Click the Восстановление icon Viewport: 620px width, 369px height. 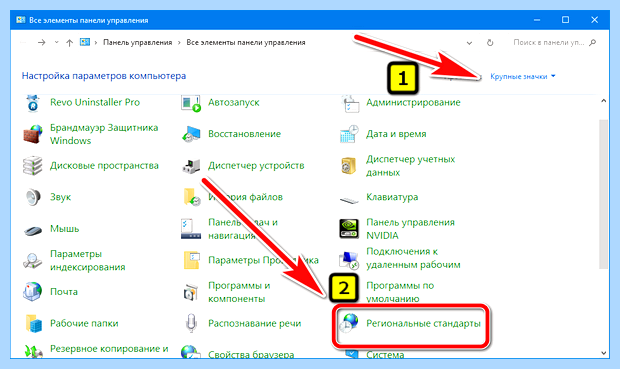tap(191, 134)
